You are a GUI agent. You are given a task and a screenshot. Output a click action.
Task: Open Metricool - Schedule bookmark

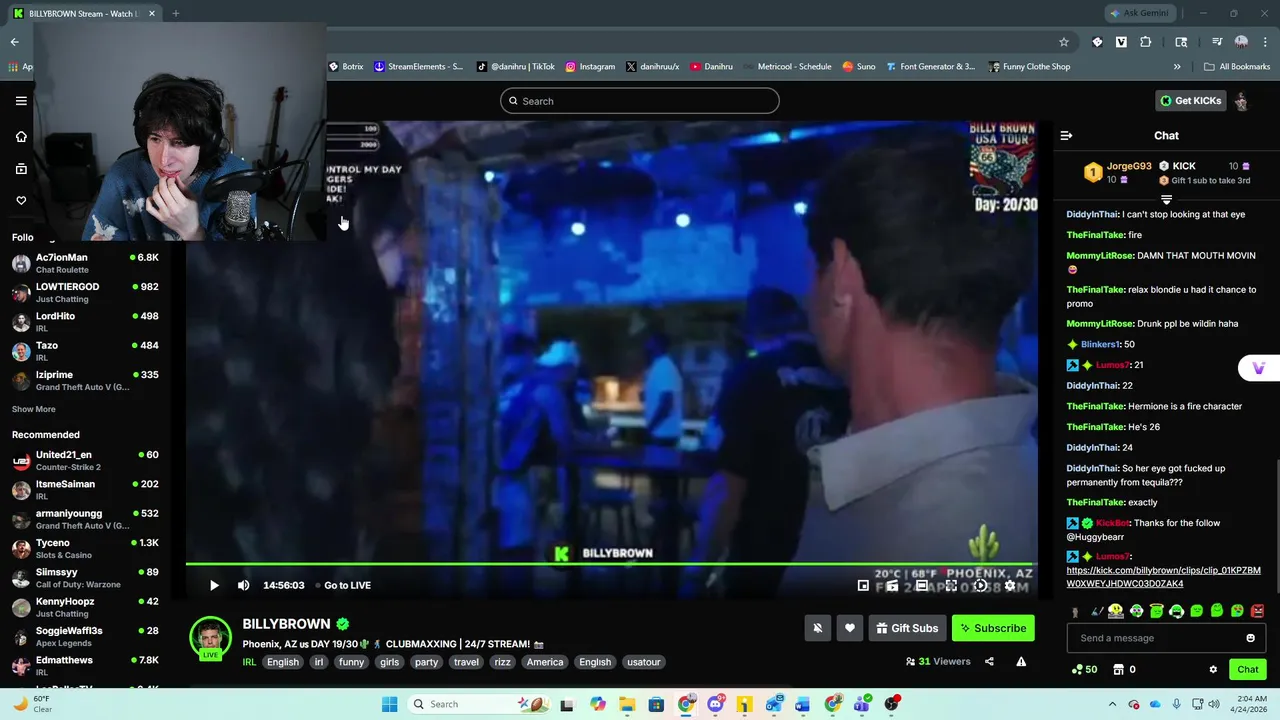(786, 67)
